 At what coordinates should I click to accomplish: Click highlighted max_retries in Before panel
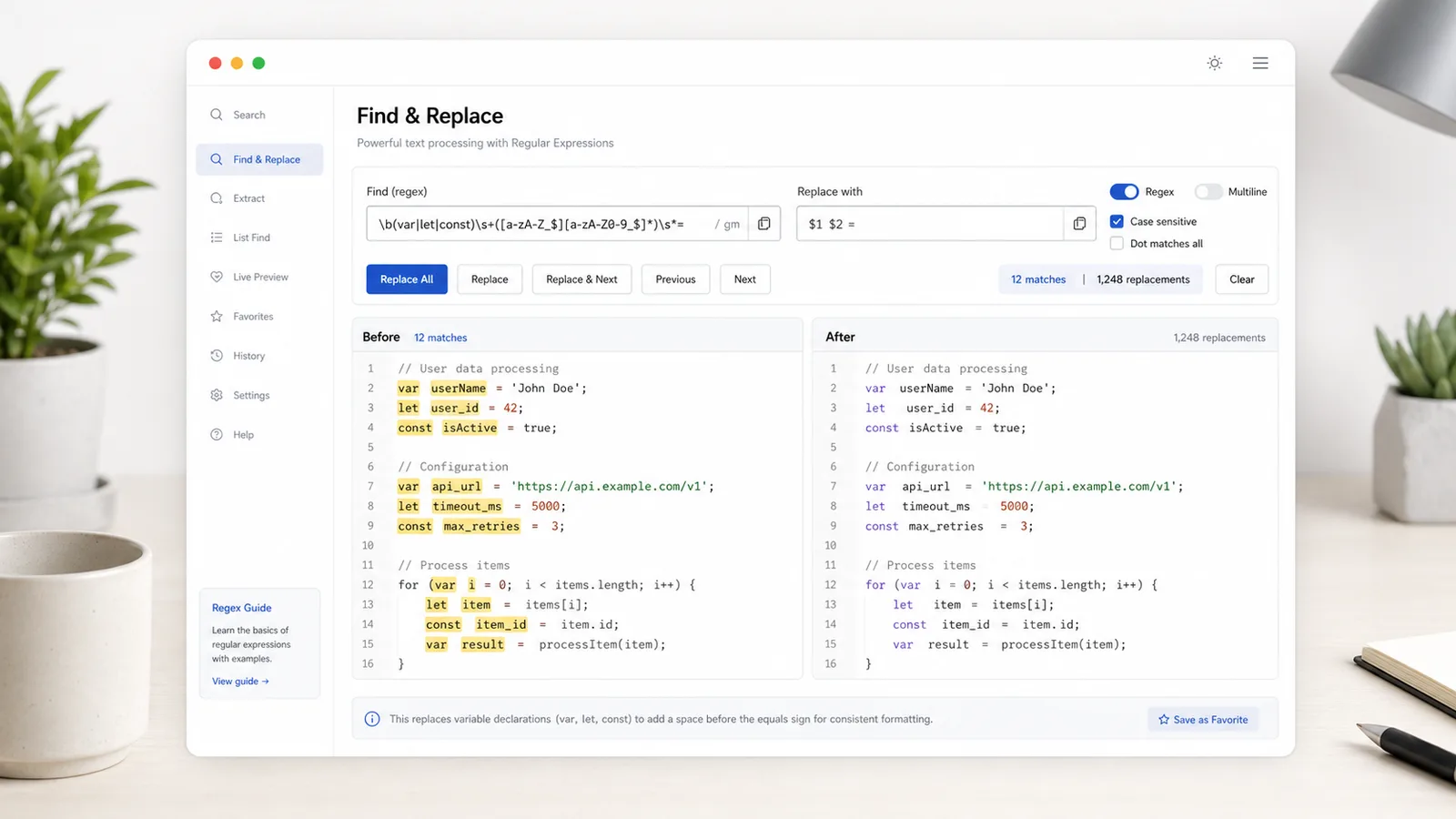click(x=481, y=526)
